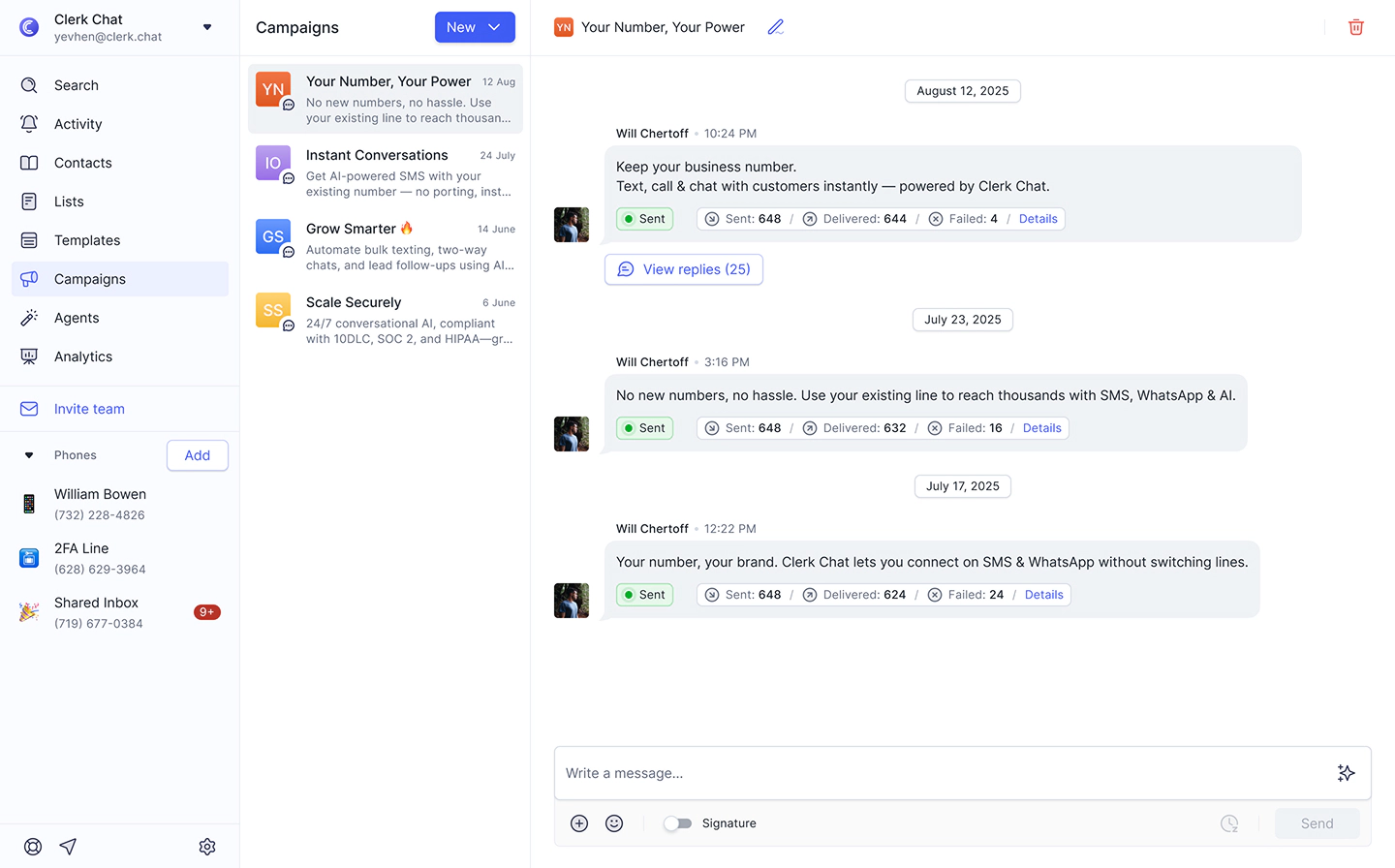The height and width of the screenshot is (868, 1395).
Task: Click the AI sparkle icon in message box
Action: pos(1346,773)
